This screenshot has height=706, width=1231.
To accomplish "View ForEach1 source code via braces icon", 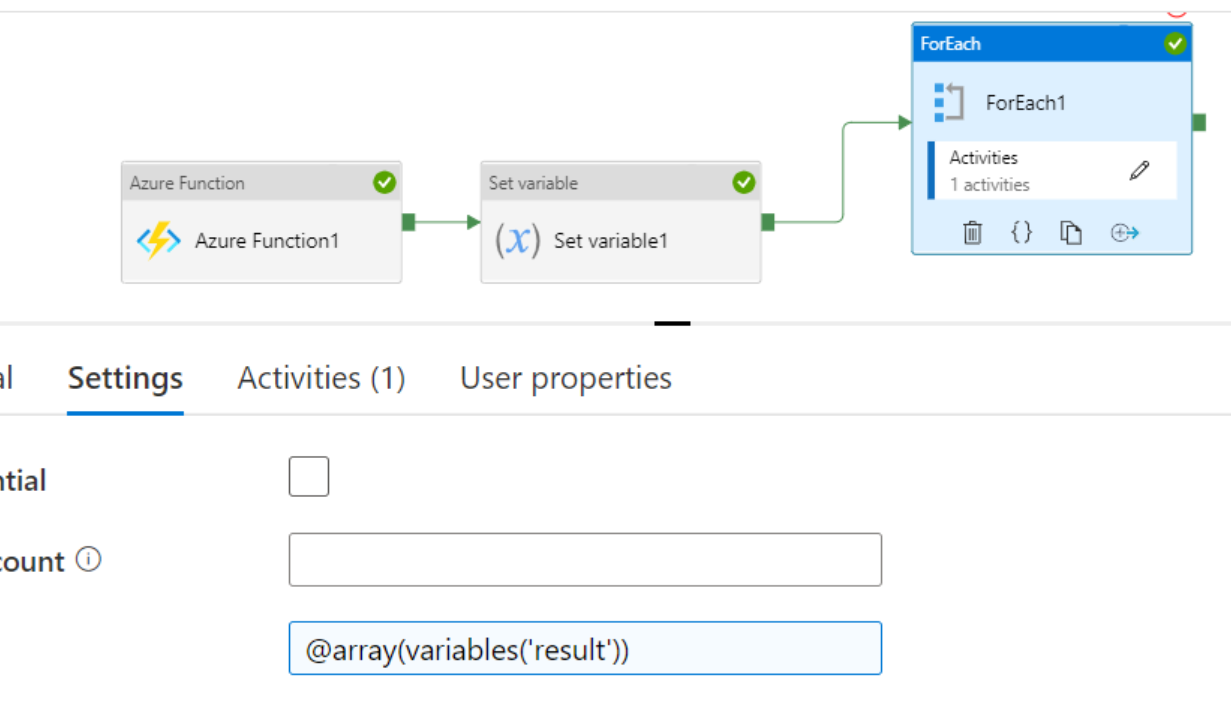I will (x=1021, y=233).
